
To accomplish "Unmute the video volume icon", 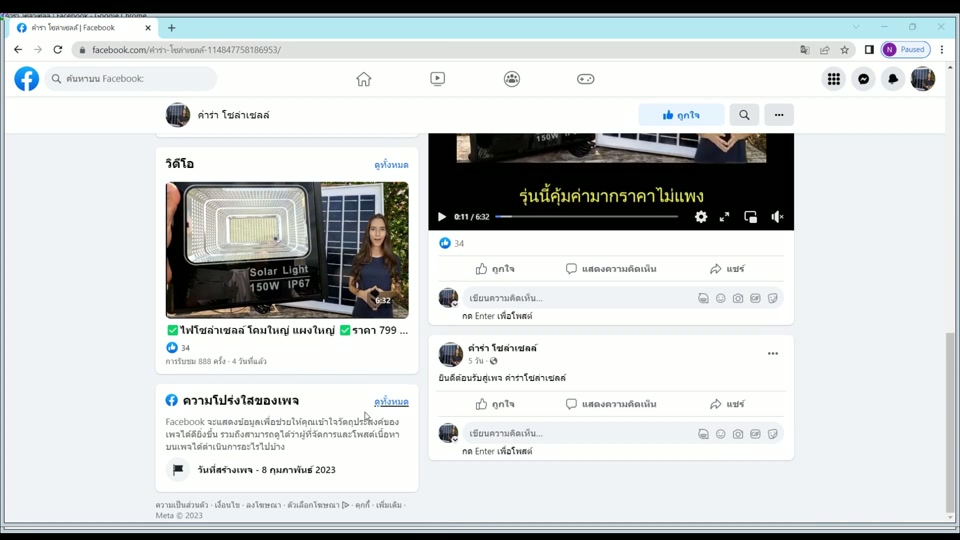I will coord(777,217).
